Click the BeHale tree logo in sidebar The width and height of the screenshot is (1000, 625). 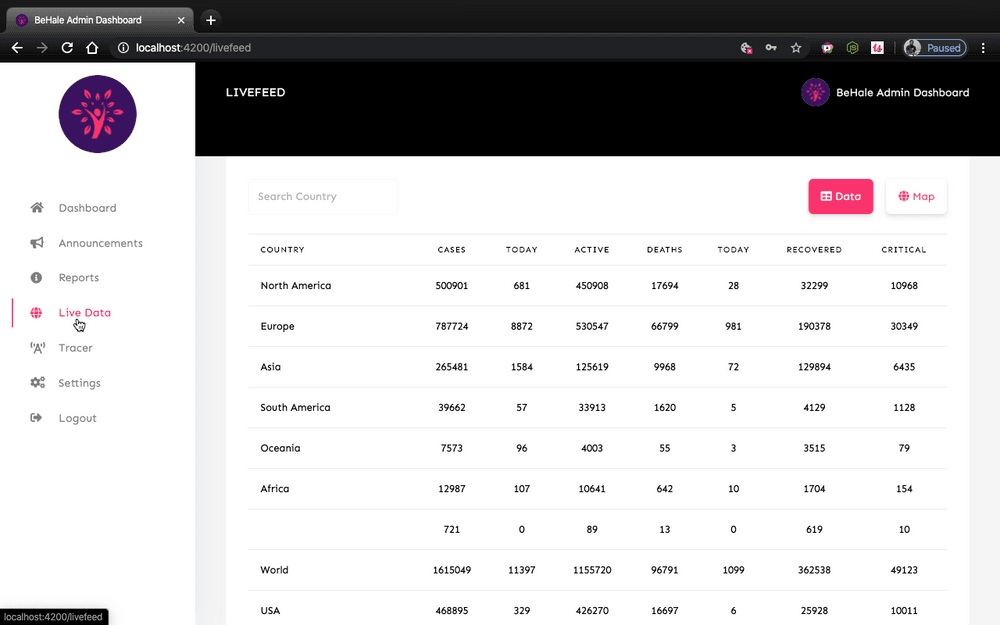coord(97,114)
